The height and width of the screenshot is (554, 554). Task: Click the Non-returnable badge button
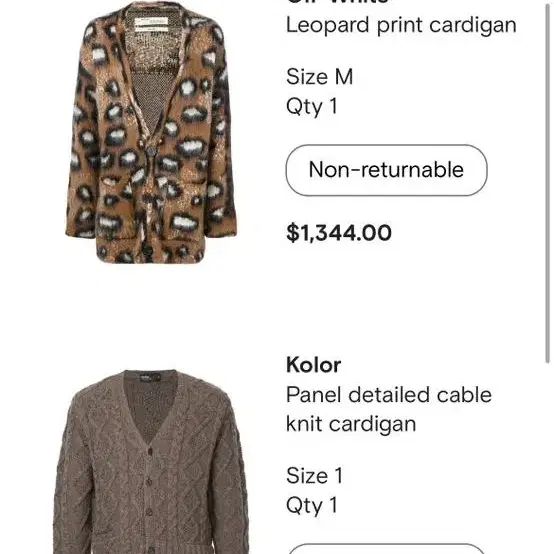pos(387,170)
